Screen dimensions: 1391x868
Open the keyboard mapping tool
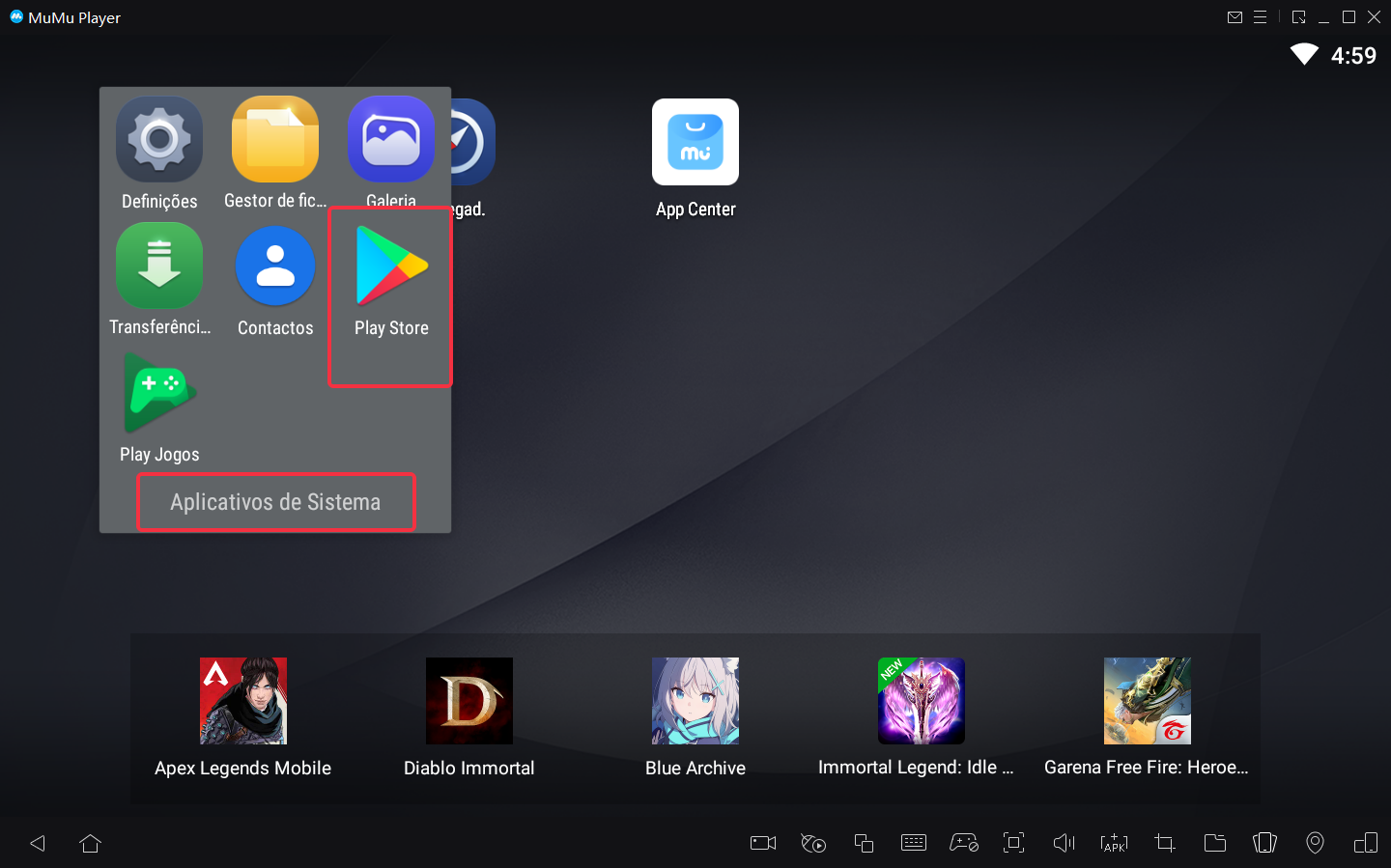(x=913, y=843)
